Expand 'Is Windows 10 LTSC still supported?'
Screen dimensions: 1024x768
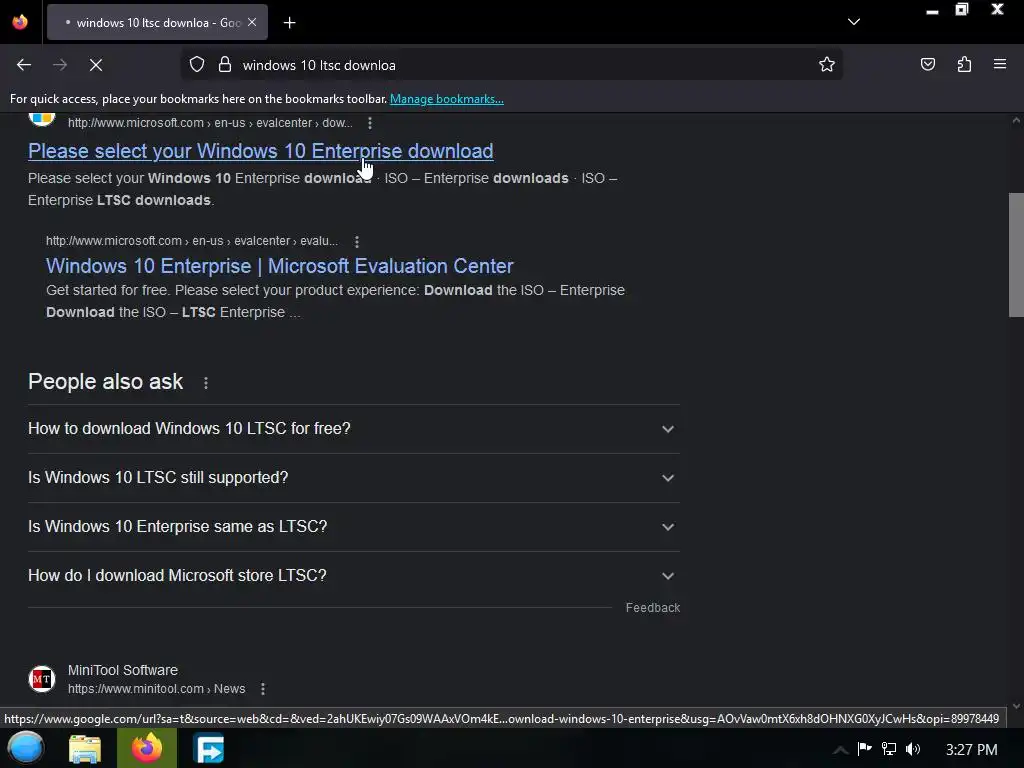coord(354,478)
